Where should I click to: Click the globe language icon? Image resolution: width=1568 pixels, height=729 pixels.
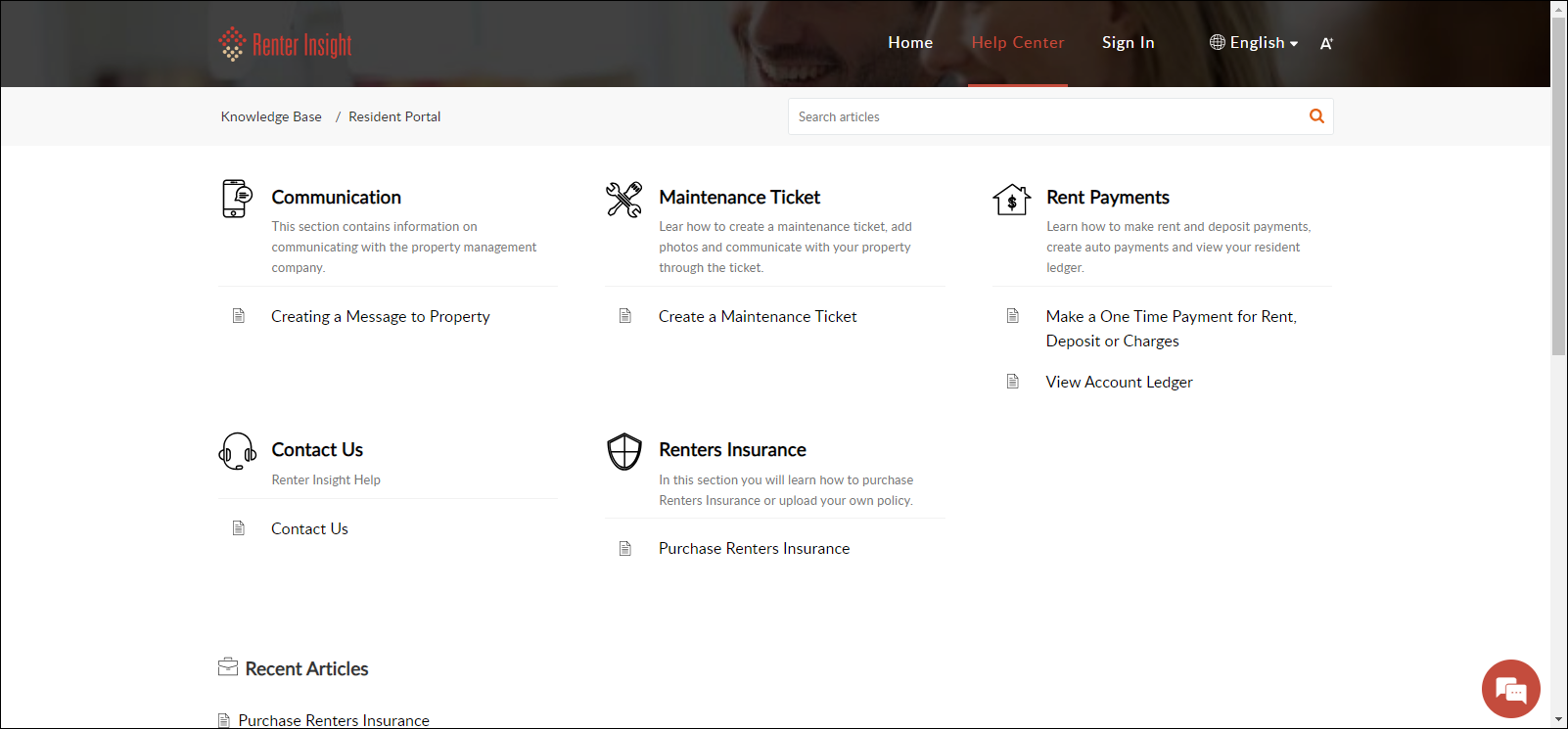pyautogui.click(x=1218, y=42)
